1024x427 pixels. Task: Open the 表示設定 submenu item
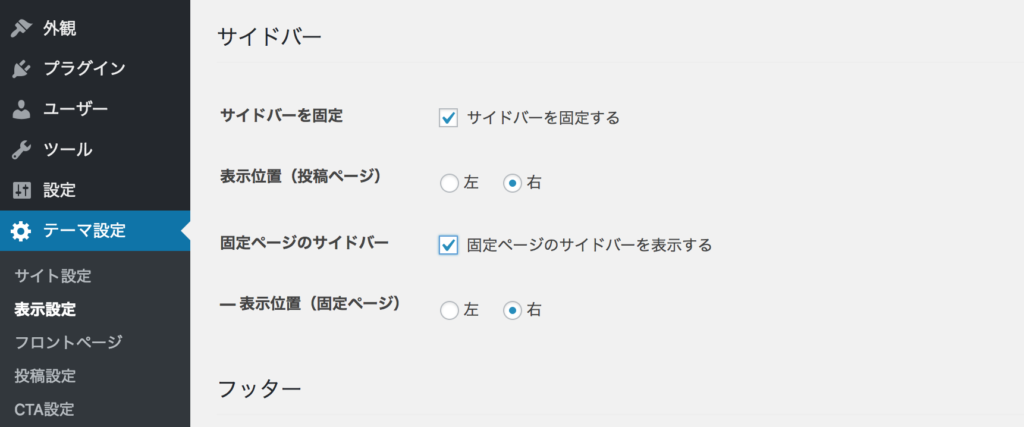[45, 309]
